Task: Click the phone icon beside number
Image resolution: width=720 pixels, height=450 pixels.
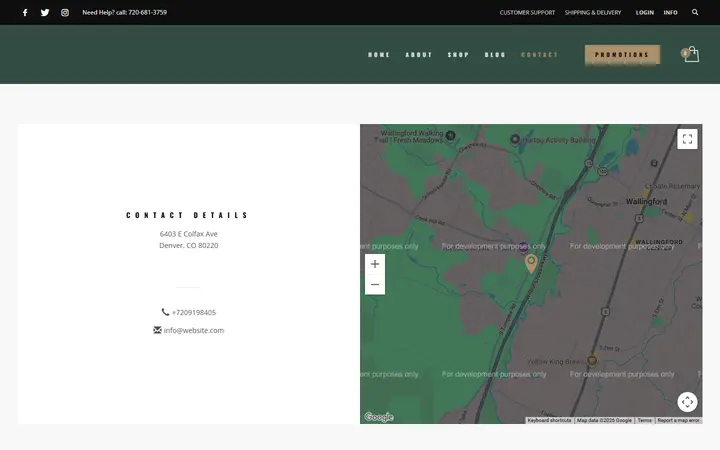Action: [x=165, y=312]
